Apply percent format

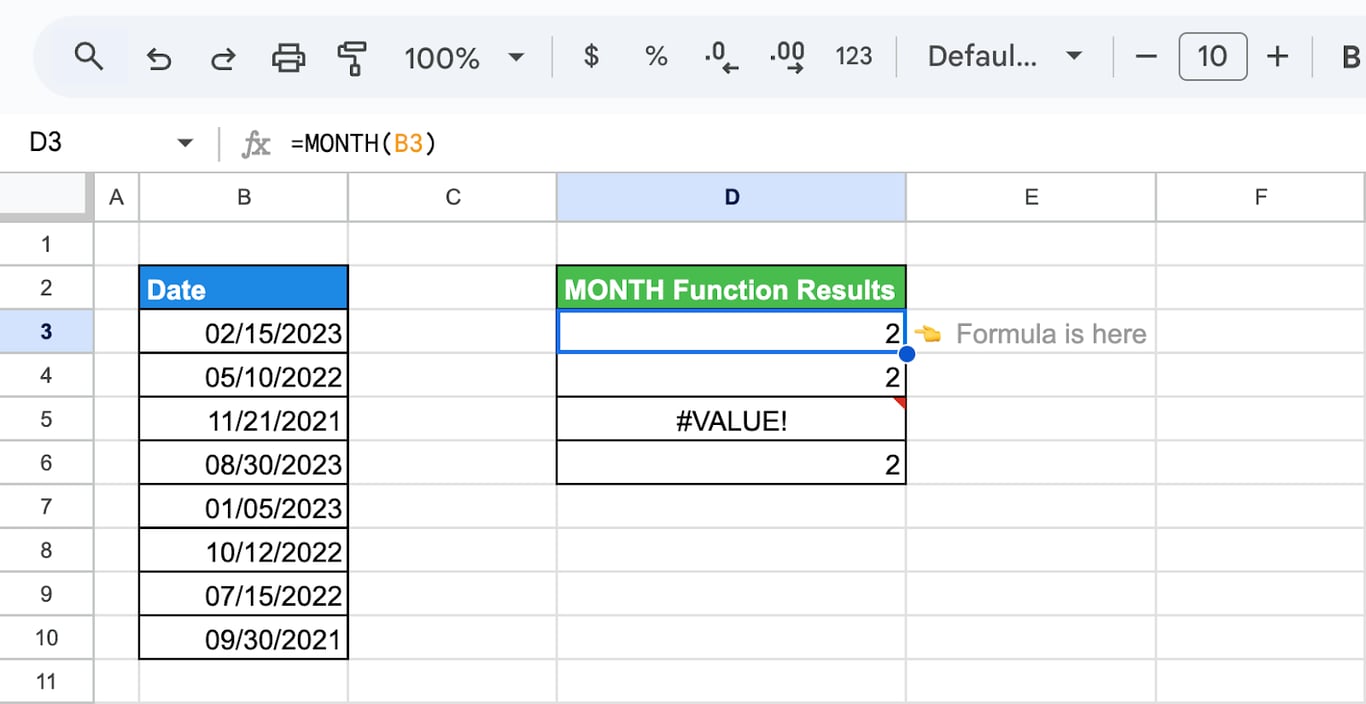(656, 57)
